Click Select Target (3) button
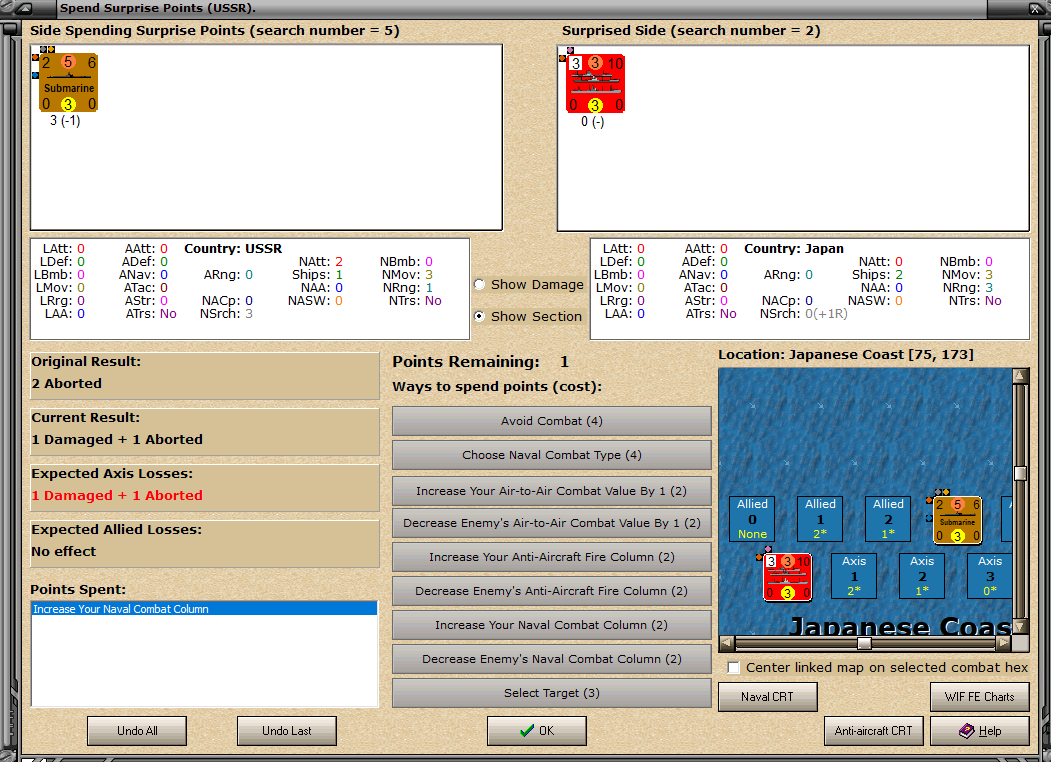Viewport: 1051px width, 762px height. (552, 693)
